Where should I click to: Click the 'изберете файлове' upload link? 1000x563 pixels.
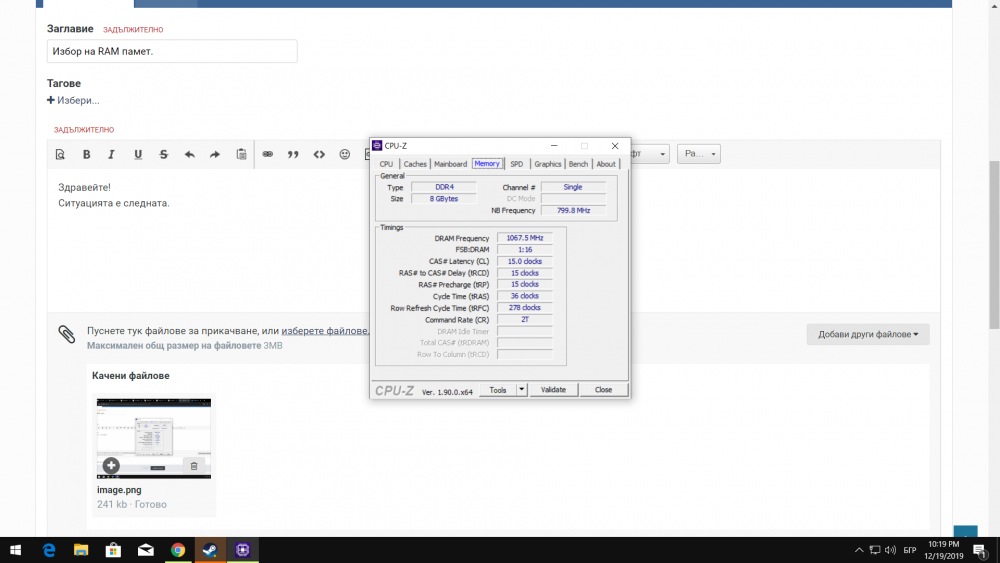click(324, 331)
